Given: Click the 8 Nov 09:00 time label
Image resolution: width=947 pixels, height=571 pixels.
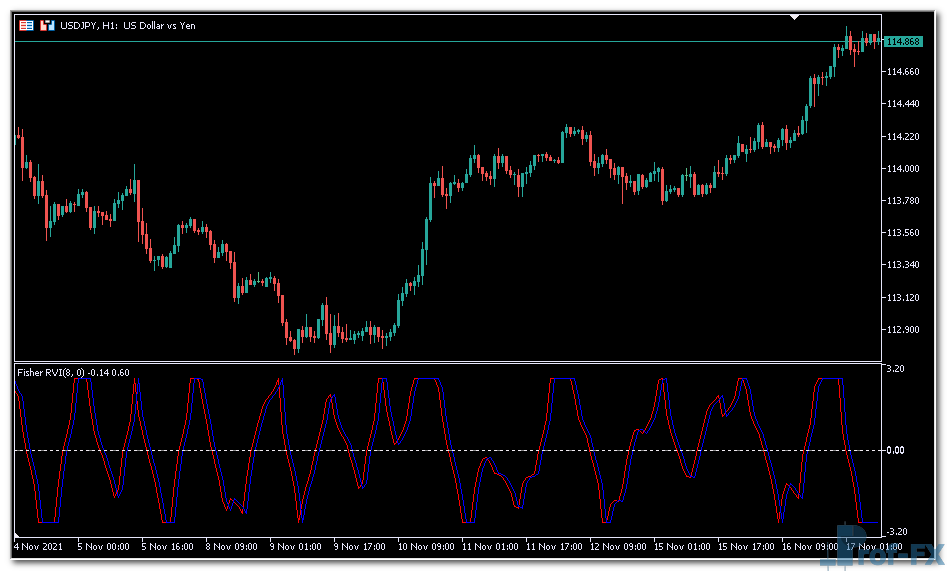Looking at the screenshot, I should click(x=233, y=547).
